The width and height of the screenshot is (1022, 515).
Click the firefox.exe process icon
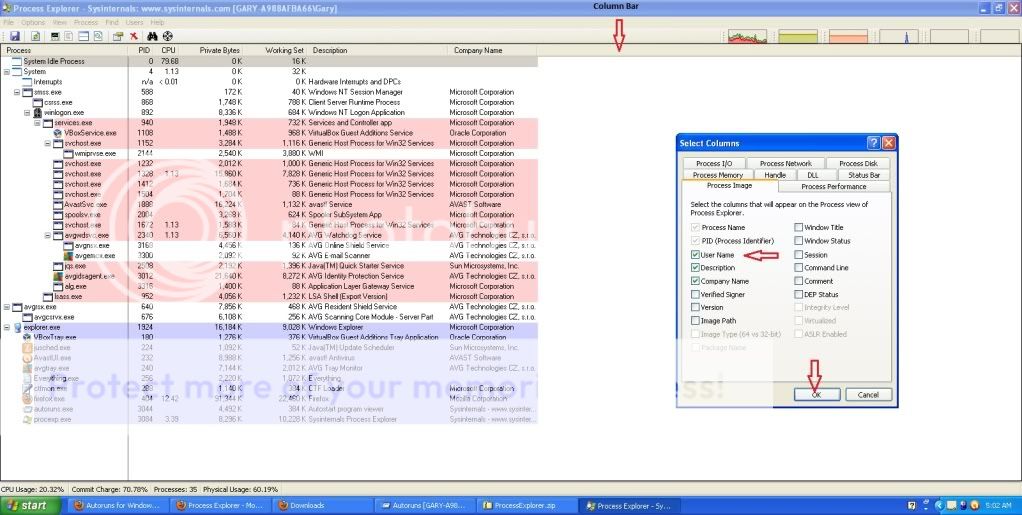(x=27, y=399)
